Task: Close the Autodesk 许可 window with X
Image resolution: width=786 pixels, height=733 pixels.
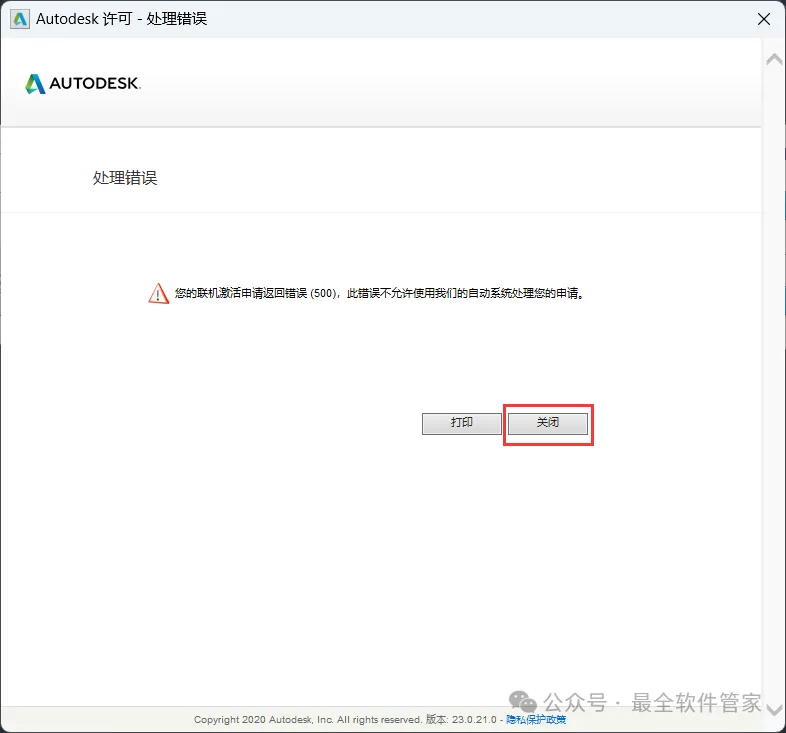Action: pos(763,19)
